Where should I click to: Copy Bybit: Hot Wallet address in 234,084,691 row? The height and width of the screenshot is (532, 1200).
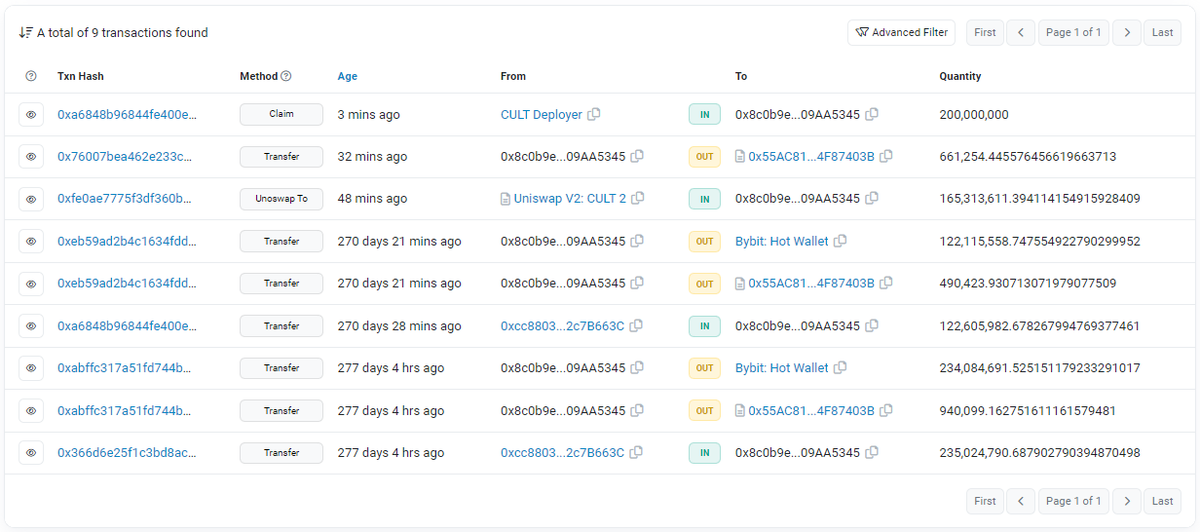pos(840,368)
